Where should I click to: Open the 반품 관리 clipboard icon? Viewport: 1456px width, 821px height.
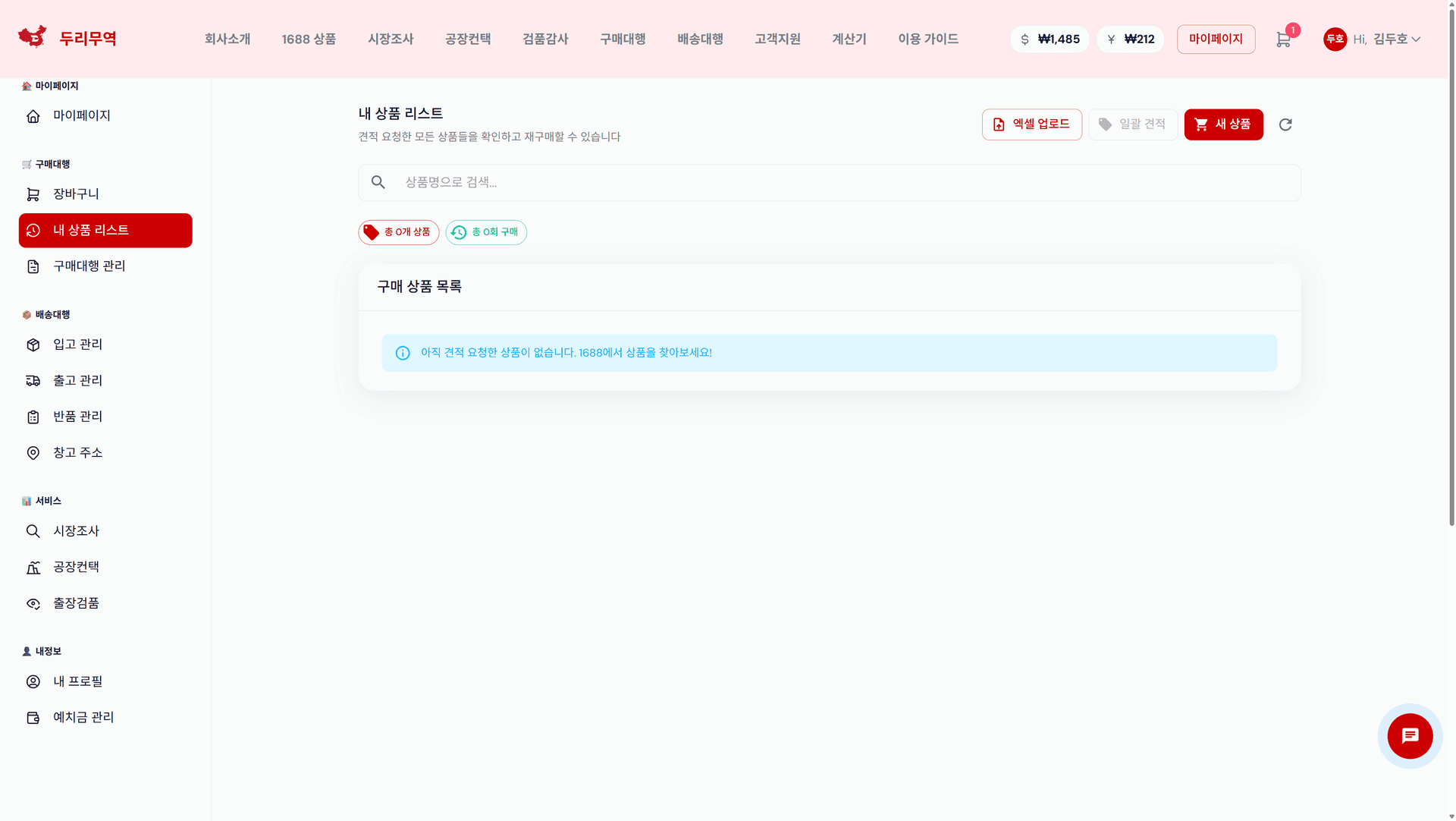coord(33,417)
